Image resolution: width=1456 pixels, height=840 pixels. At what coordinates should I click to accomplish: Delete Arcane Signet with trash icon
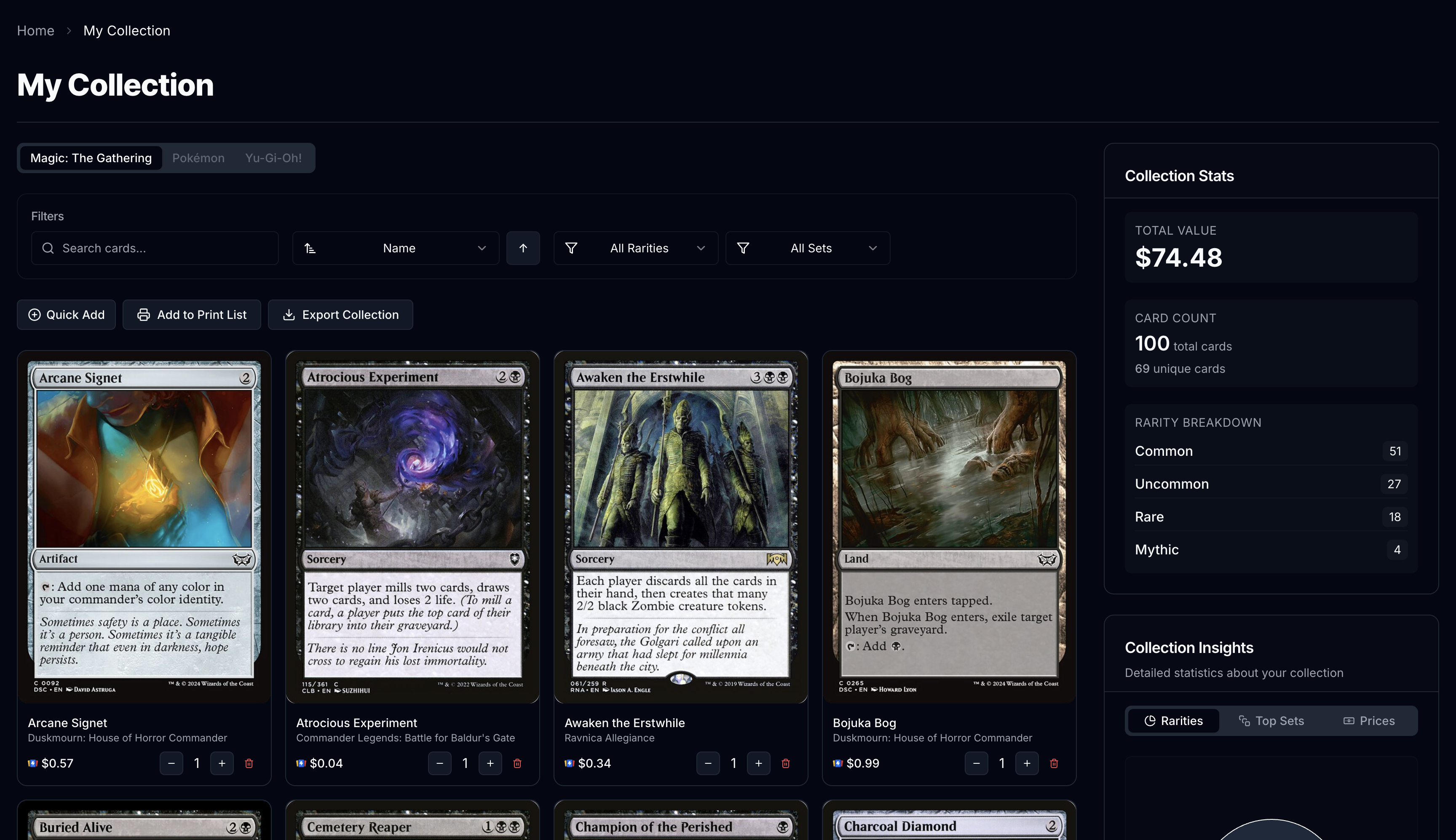coord(249,763)
